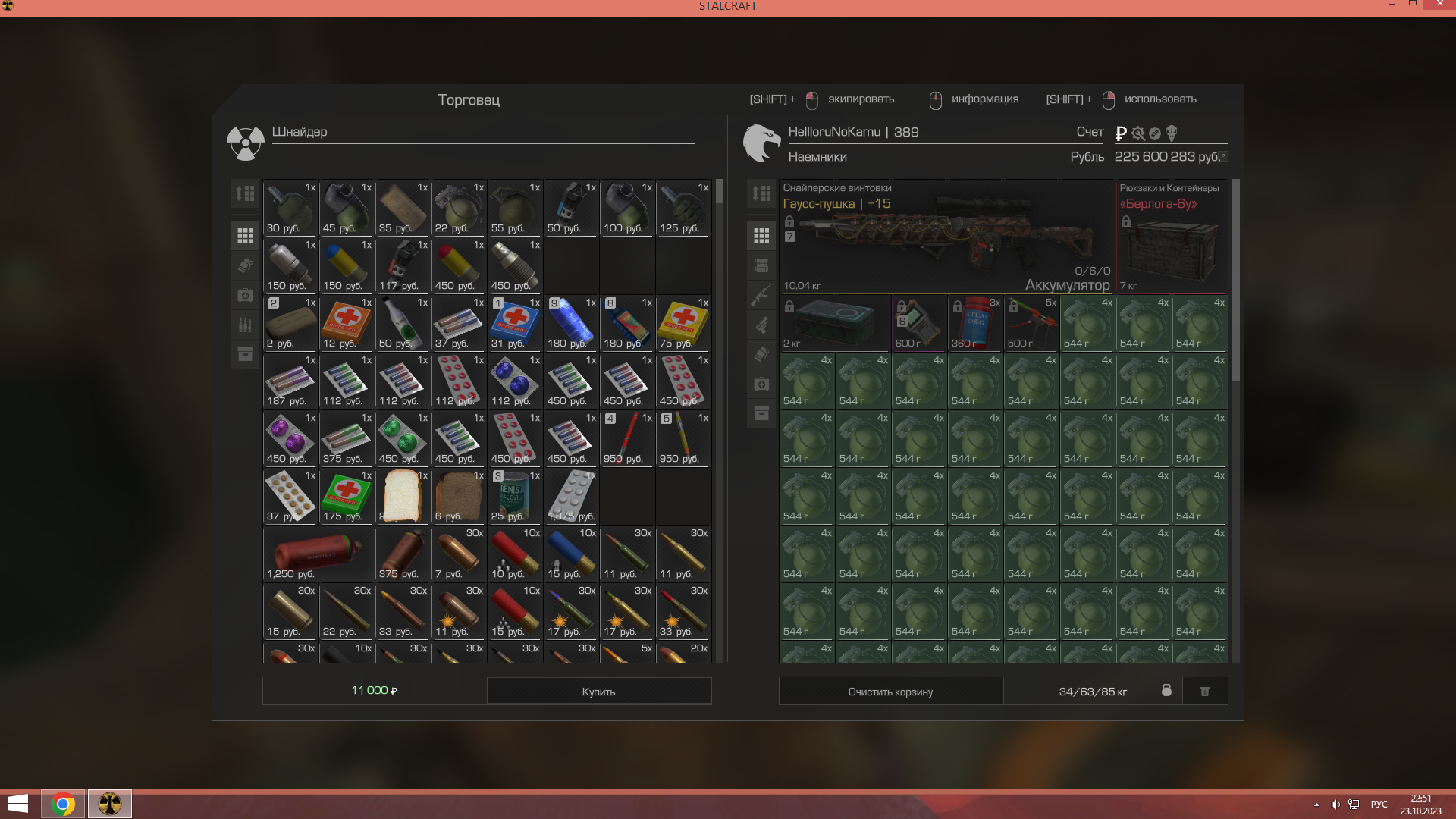Select trader miscellaneous box filter tab
The height and width of the screenshot is (819, 1456).
[245, 354]
